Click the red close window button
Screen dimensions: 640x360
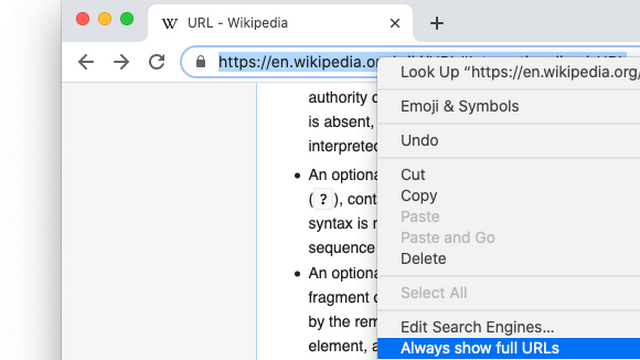coord(83,19)
